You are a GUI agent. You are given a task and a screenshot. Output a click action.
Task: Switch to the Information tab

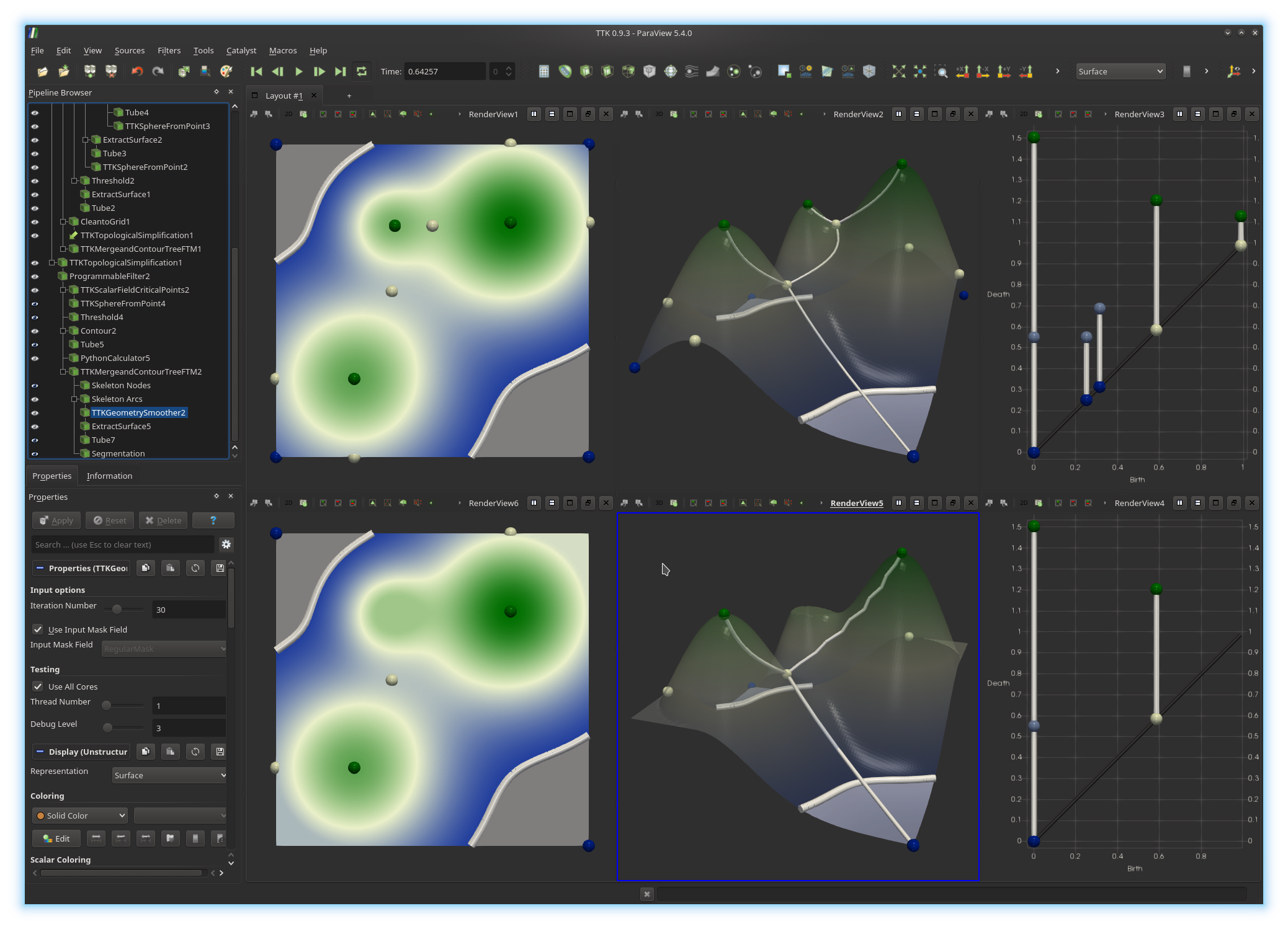(109, 476)
